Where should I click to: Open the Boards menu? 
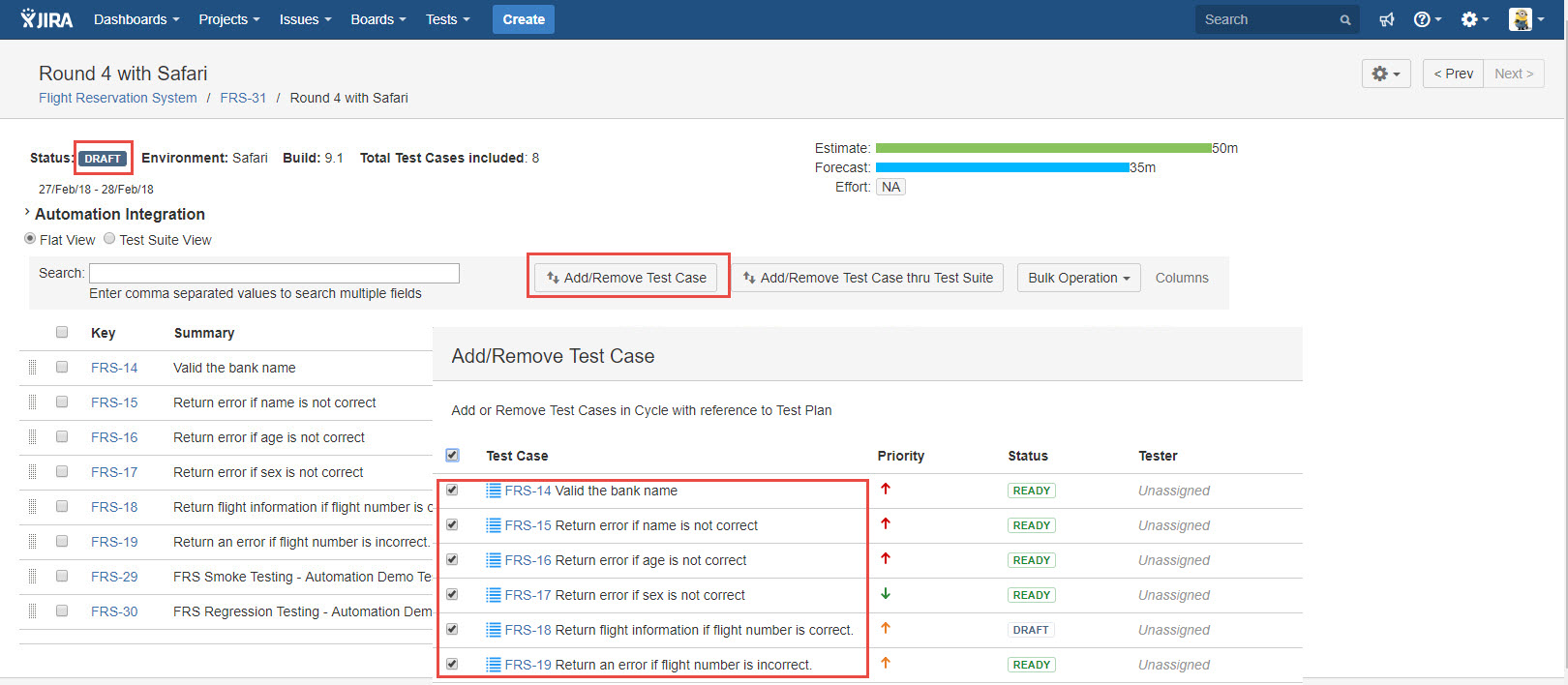point(378,19)
